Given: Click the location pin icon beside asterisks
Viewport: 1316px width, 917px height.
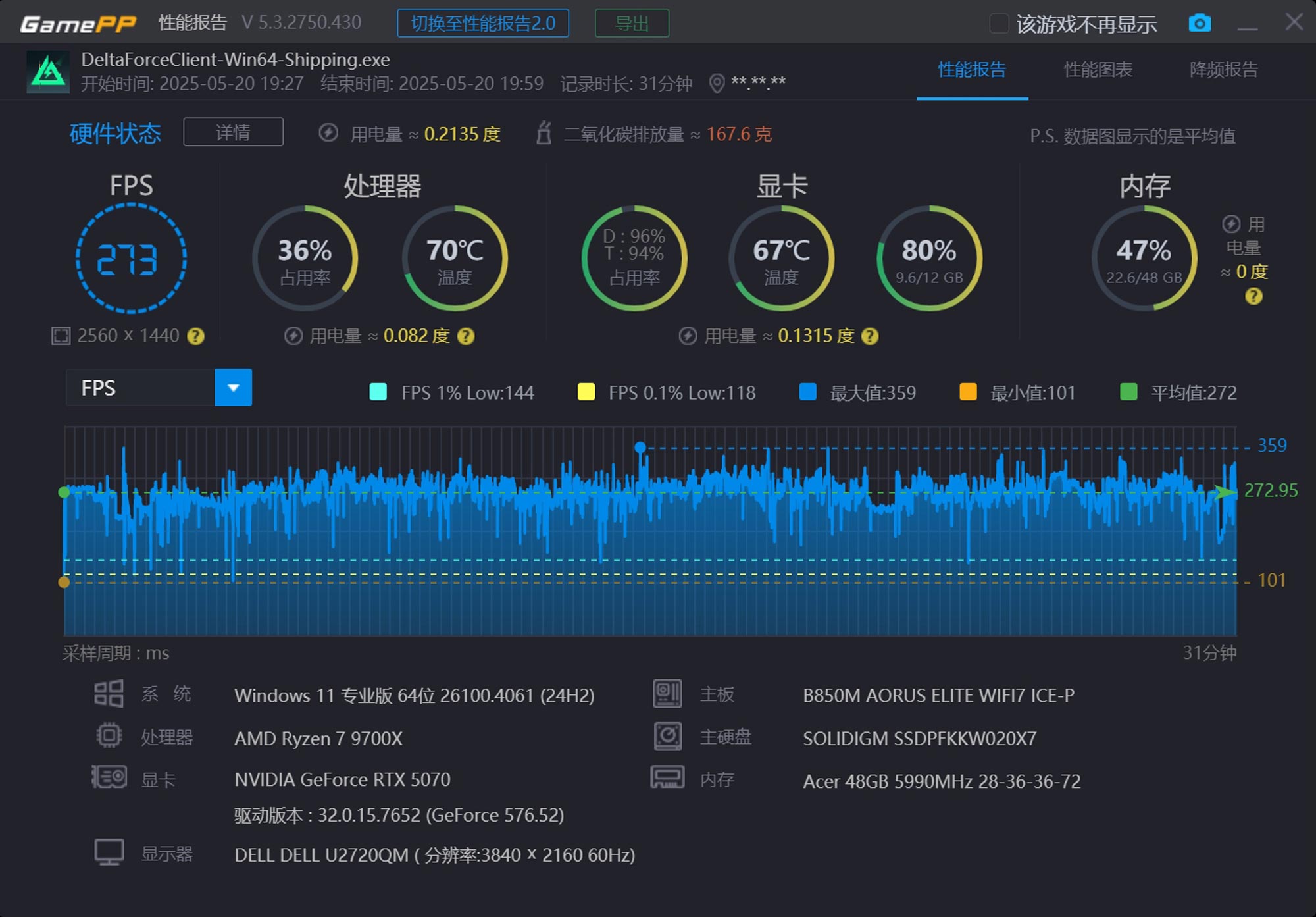Looking at the screenshot, I should coord(717,84).
